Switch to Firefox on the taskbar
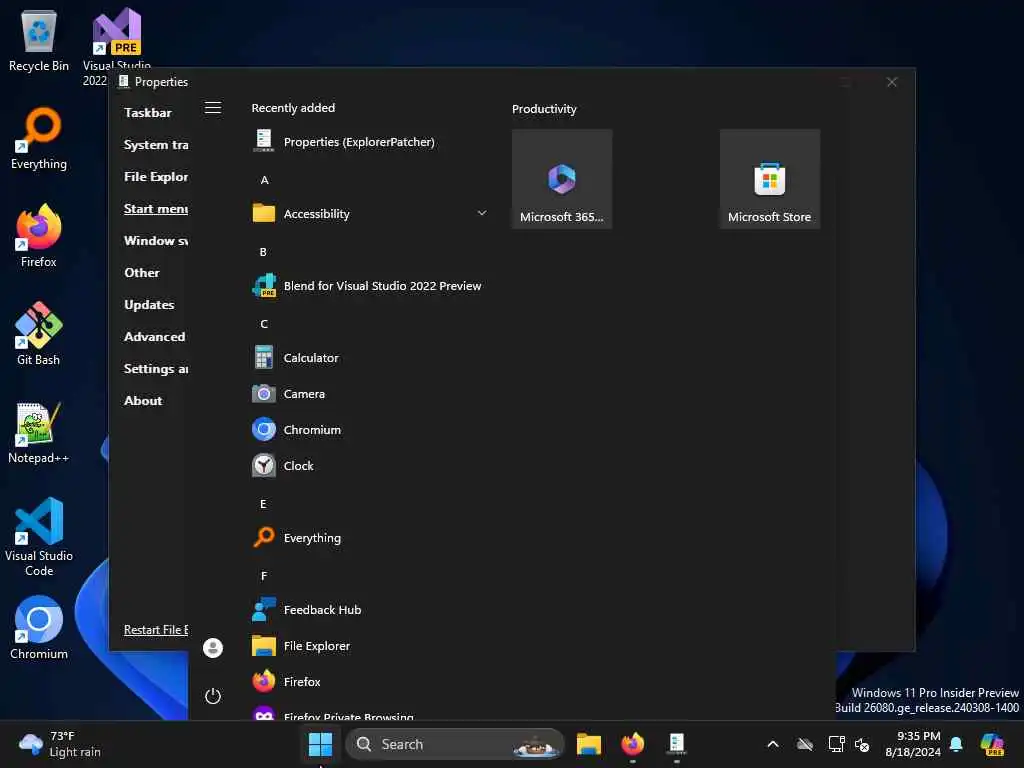 [x=632, y=744]
